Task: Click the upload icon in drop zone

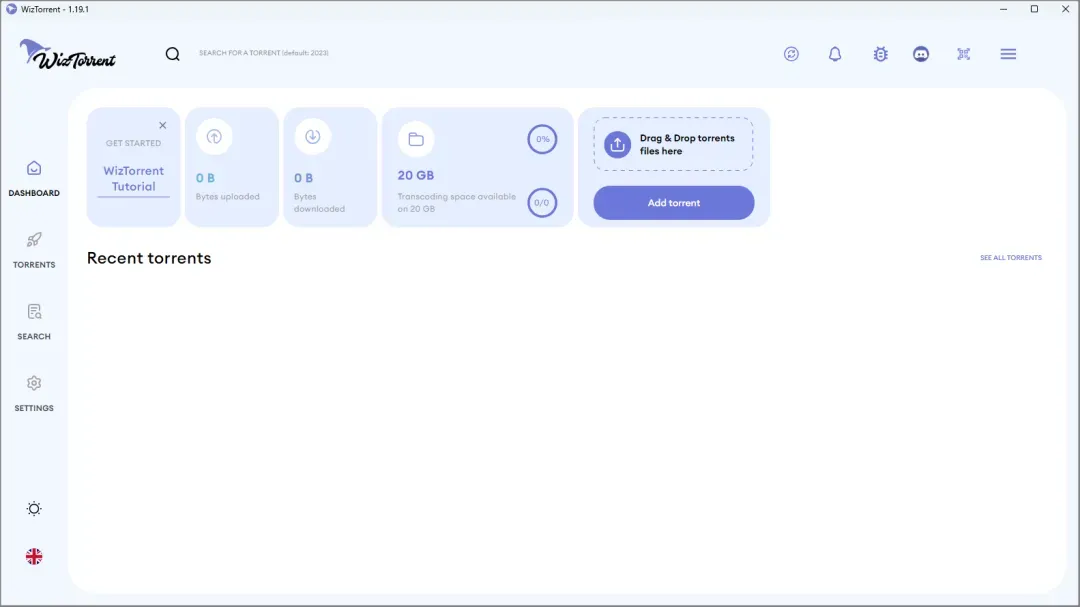Action: click(617, 145)
